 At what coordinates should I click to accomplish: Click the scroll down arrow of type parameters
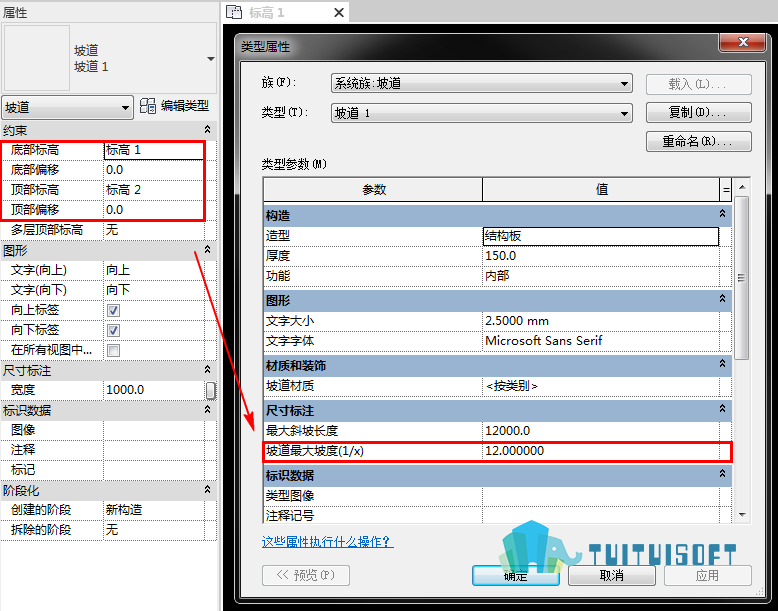click(x=742, y=515)
